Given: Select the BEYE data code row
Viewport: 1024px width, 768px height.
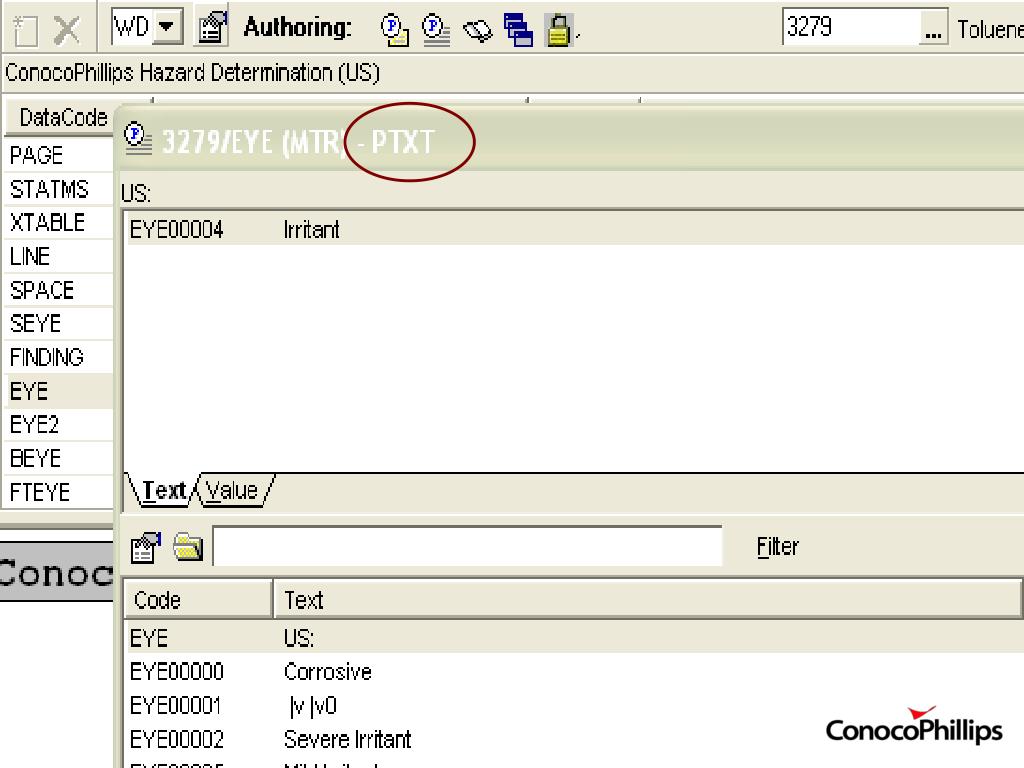Looking at the screenshot, I should point(59,458).
